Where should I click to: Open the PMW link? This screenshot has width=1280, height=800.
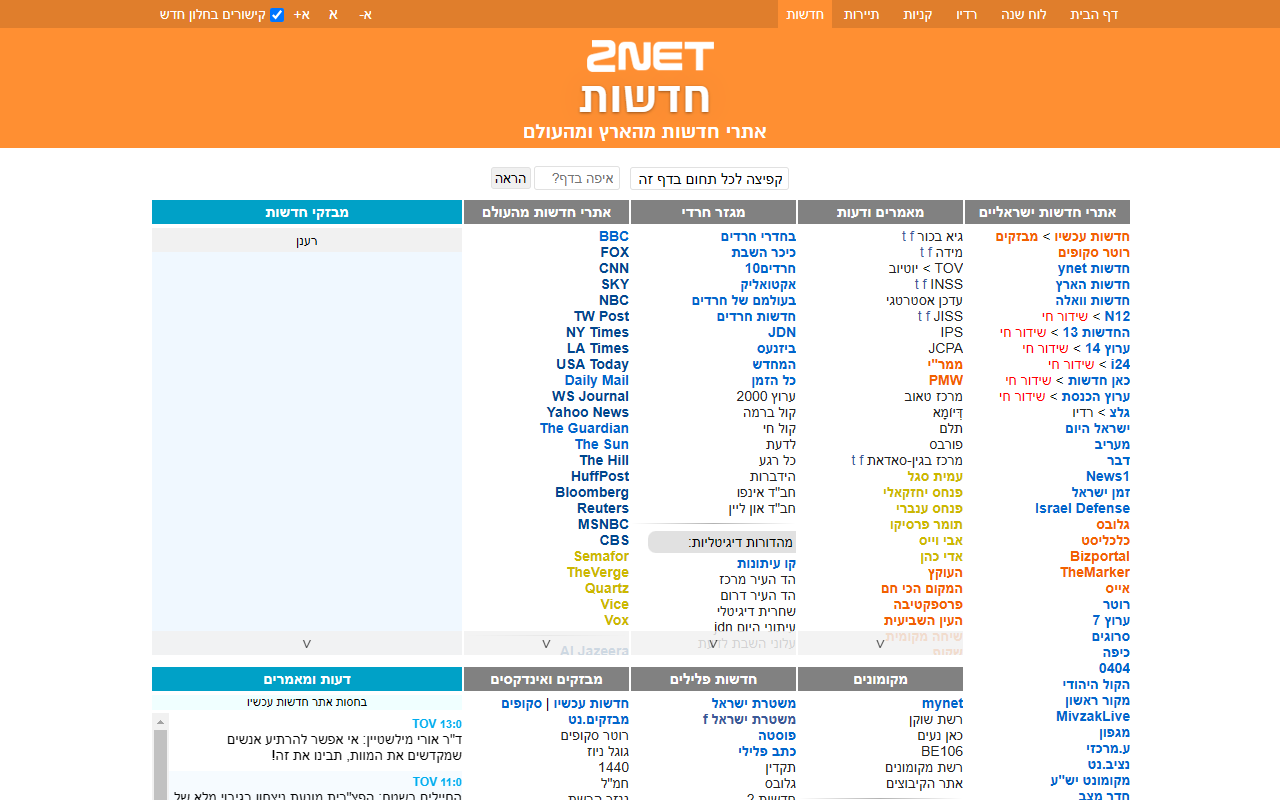point(946,381)
